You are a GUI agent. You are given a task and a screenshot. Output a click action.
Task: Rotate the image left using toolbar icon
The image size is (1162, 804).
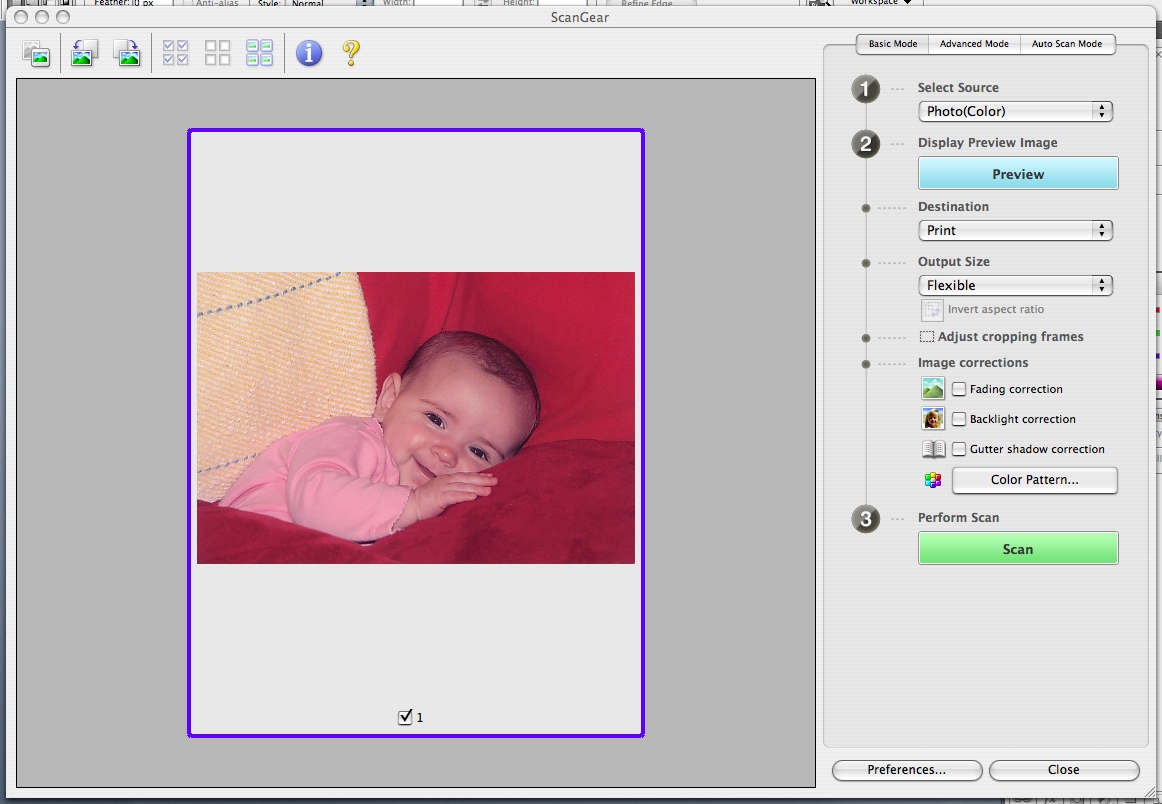tap(83, 53)
